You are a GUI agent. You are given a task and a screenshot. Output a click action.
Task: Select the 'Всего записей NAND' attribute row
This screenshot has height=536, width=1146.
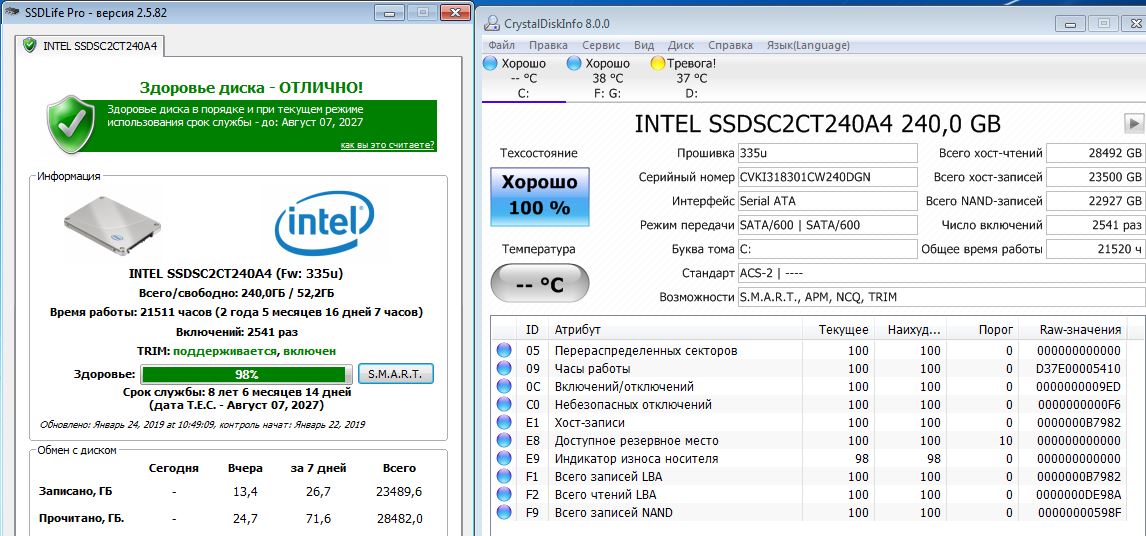809,512
